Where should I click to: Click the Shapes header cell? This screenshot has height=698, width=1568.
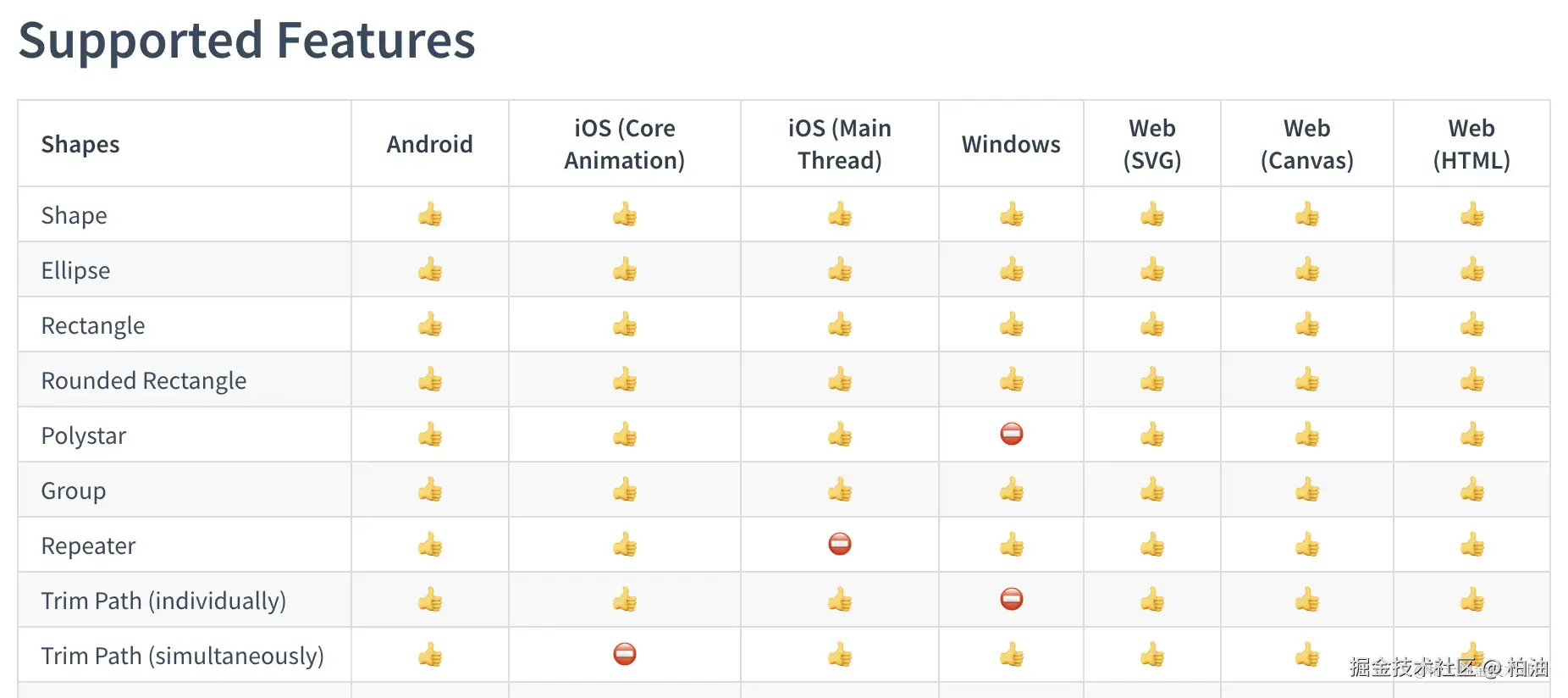[80, 144]
